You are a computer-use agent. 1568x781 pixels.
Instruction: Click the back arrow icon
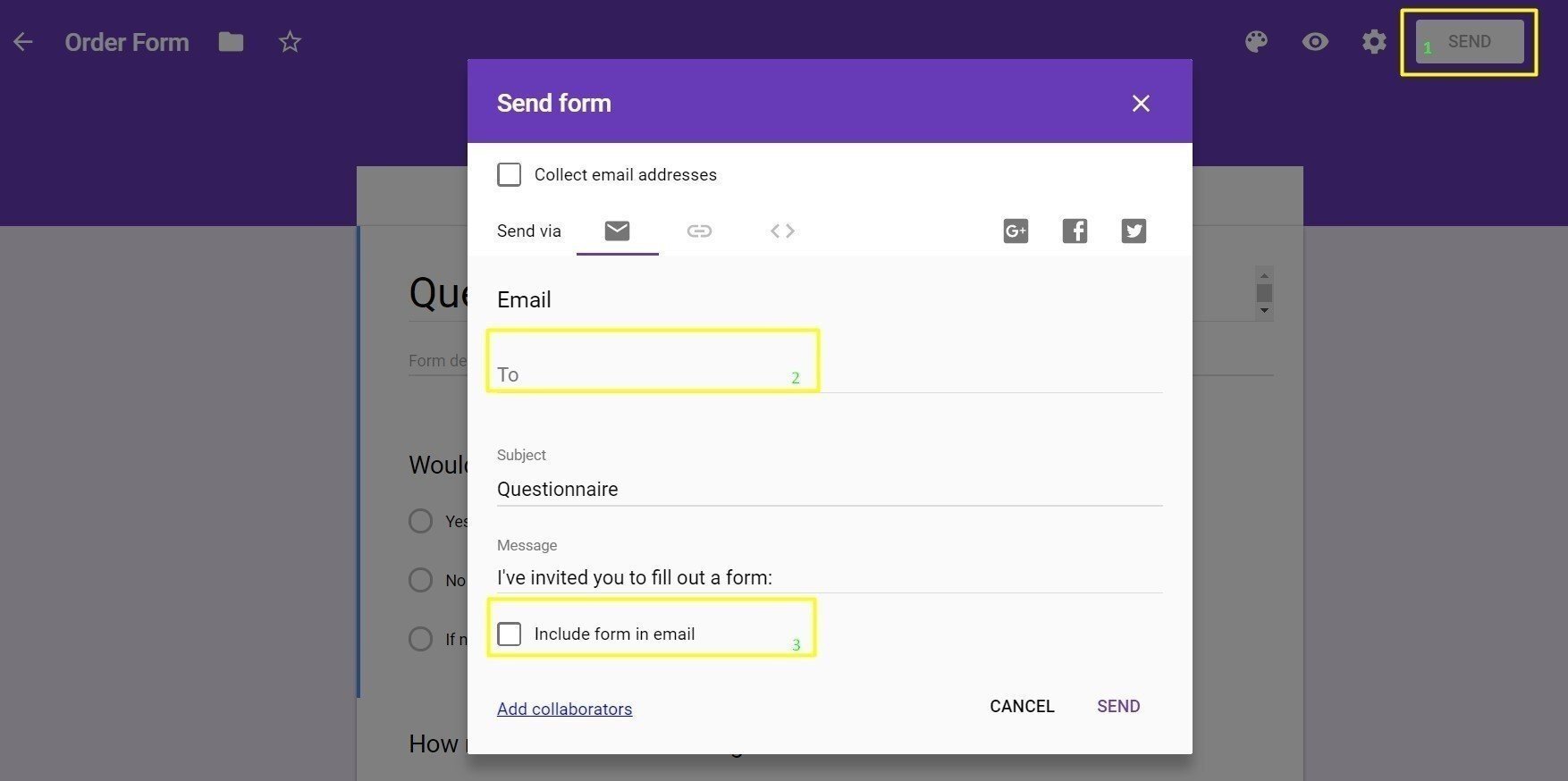[x=23, y=42]
